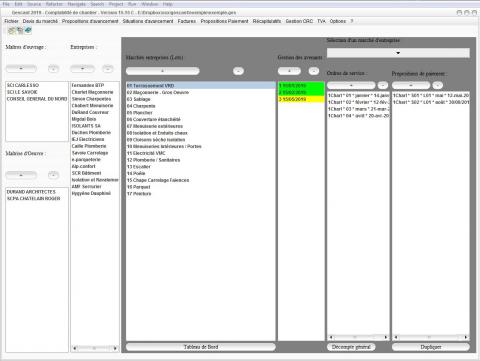Open the Gestion ORC menu
Image resolution: width=480 pixels, height=361 pixels.
point(299,21)
